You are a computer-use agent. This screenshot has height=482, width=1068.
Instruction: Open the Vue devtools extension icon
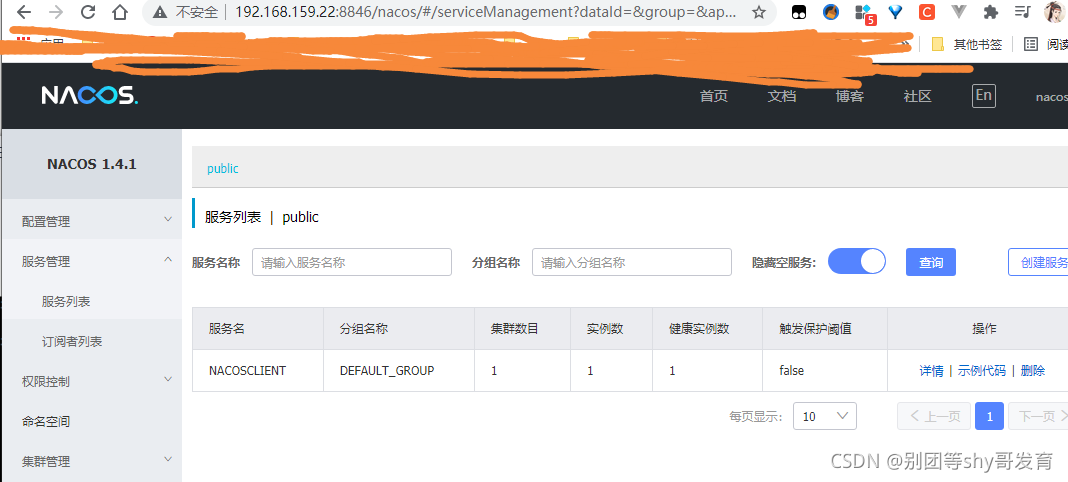click(959, 12)
